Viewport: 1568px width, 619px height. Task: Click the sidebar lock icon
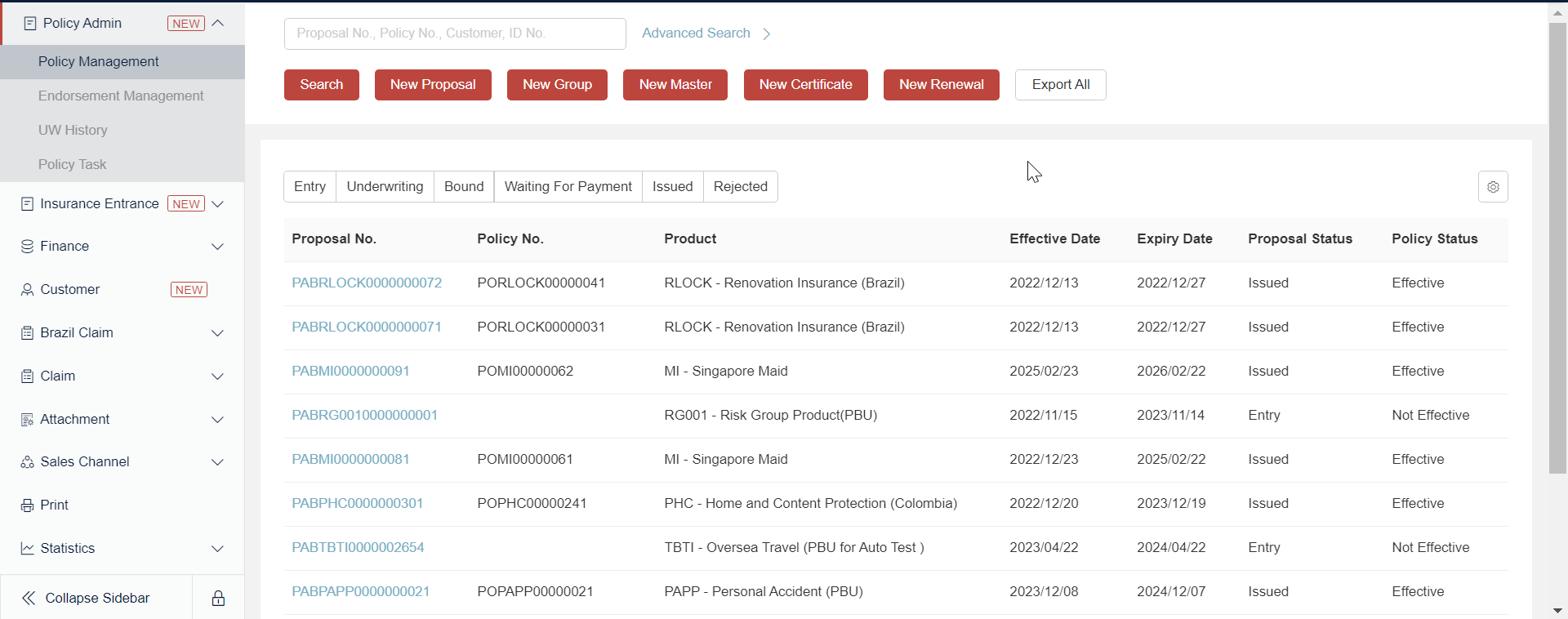[x=218, y=598]
